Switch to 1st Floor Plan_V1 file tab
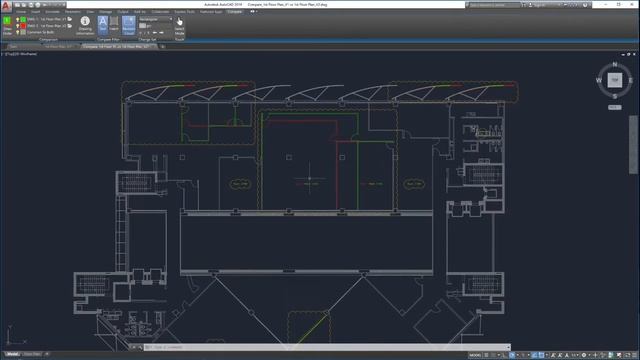 pyautogui.click(x=58, y=47)
